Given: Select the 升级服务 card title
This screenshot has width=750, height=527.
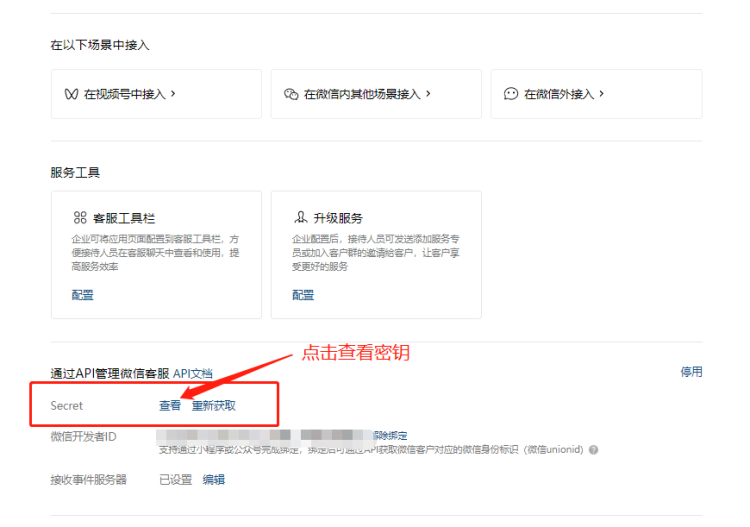Looking at the screenshot, I should [x=338, y=218].
